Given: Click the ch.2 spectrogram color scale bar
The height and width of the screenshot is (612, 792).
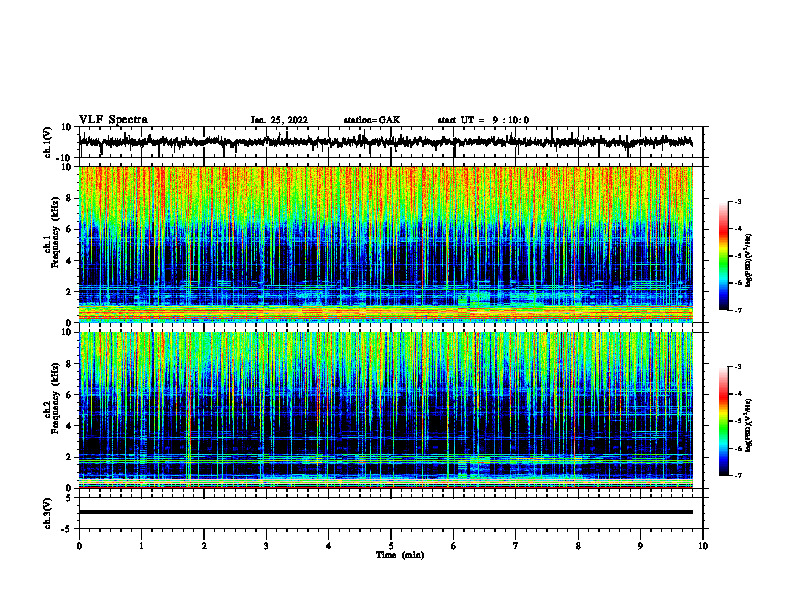Looking at the screenshot, I should [x=724, y=421].
